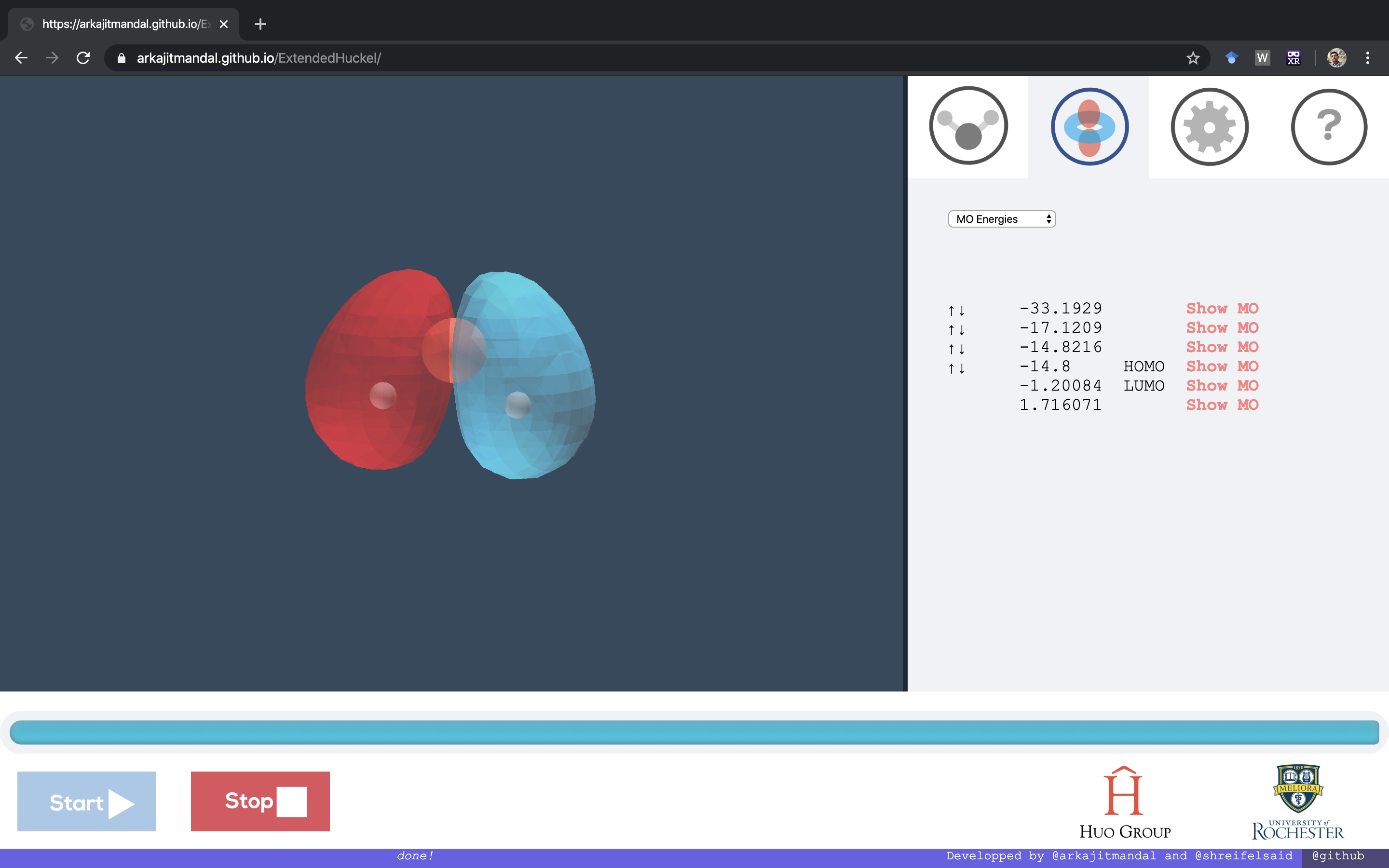Image resolution: width=1389 pixels, height=868 pixels.
Task: Open the Chrome three-dot menu
Action: pos(1368,58)
